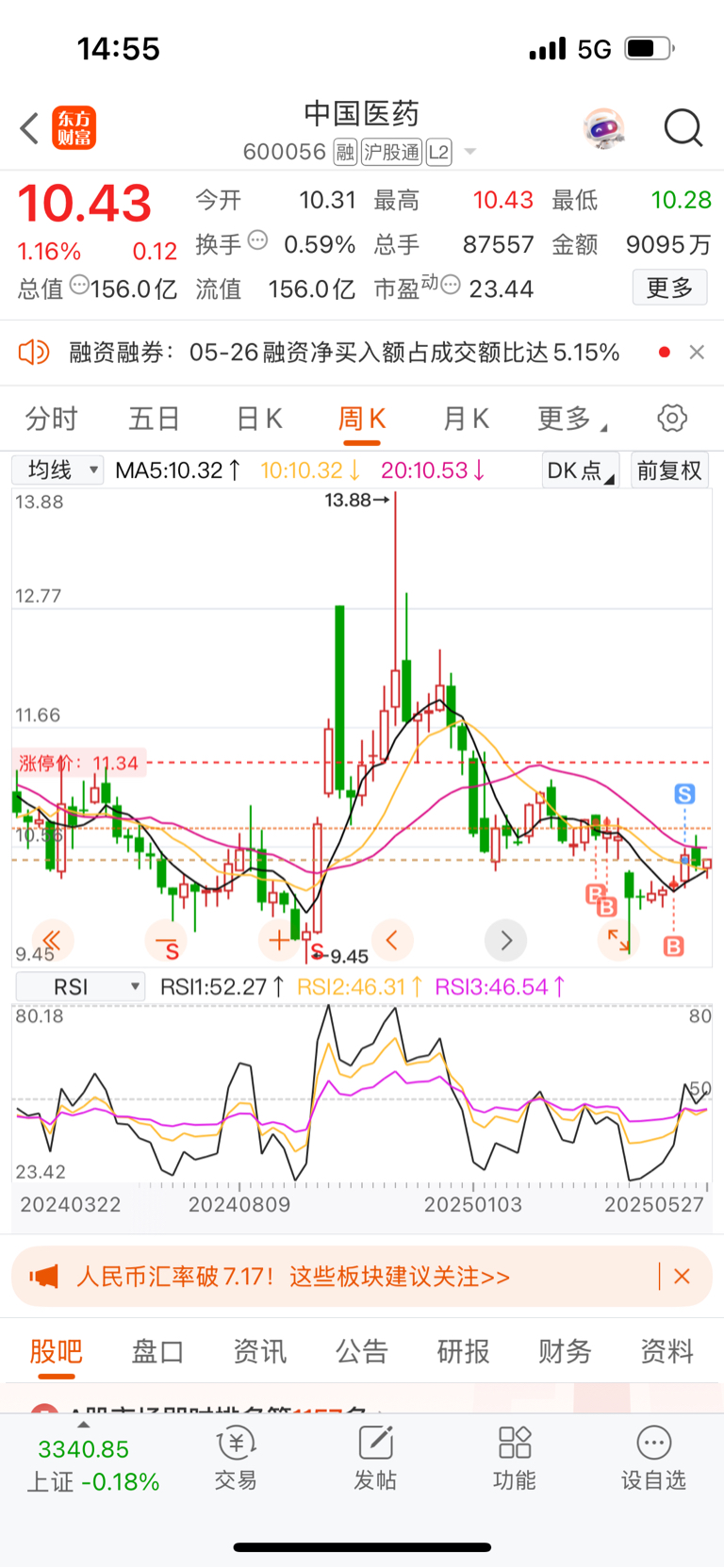Open chart settings gear icon
This screenshot has width=724, height=1568.
672,418
